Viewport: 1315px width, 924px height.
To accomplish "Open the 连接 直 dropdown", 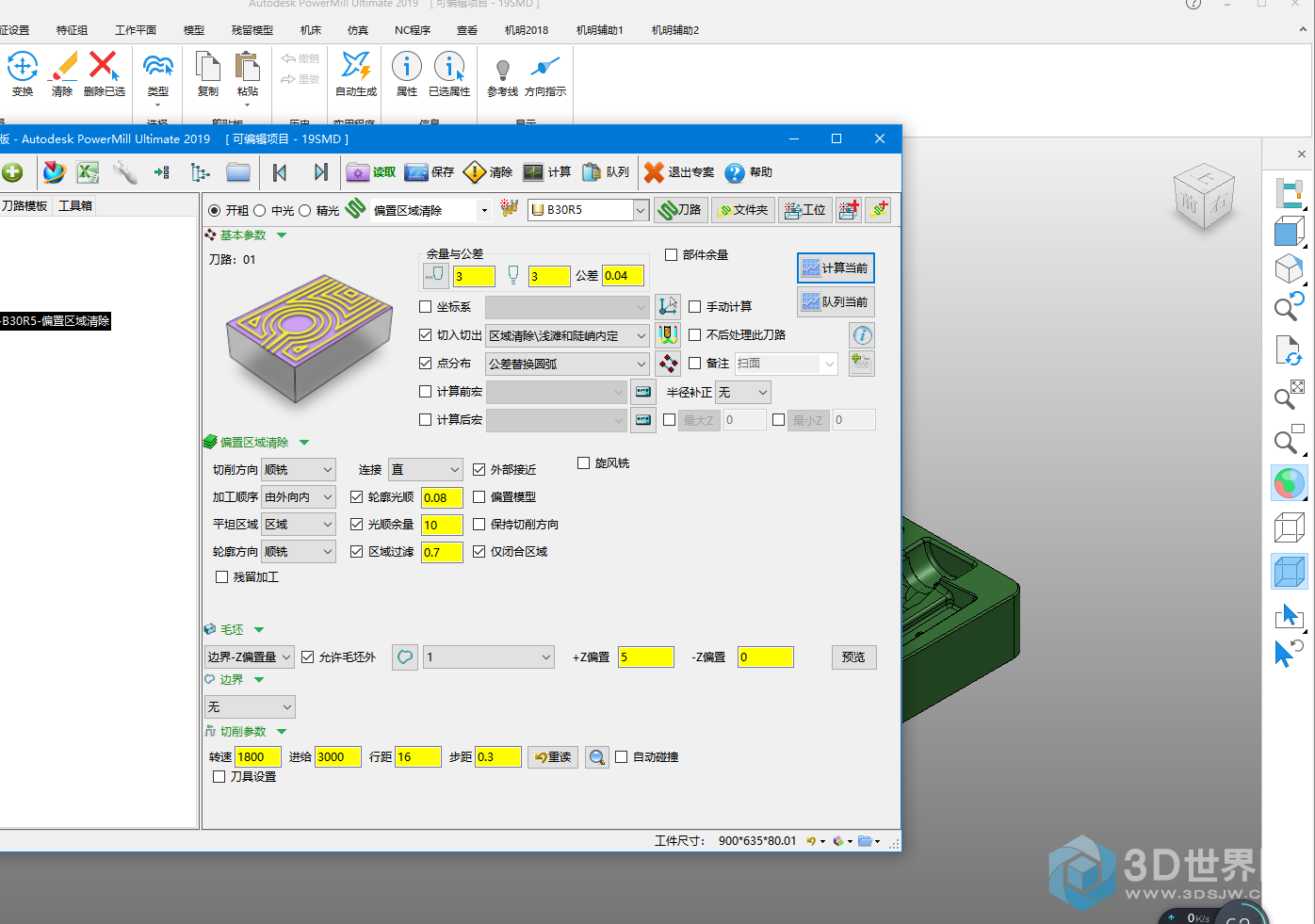I will 426,469.
